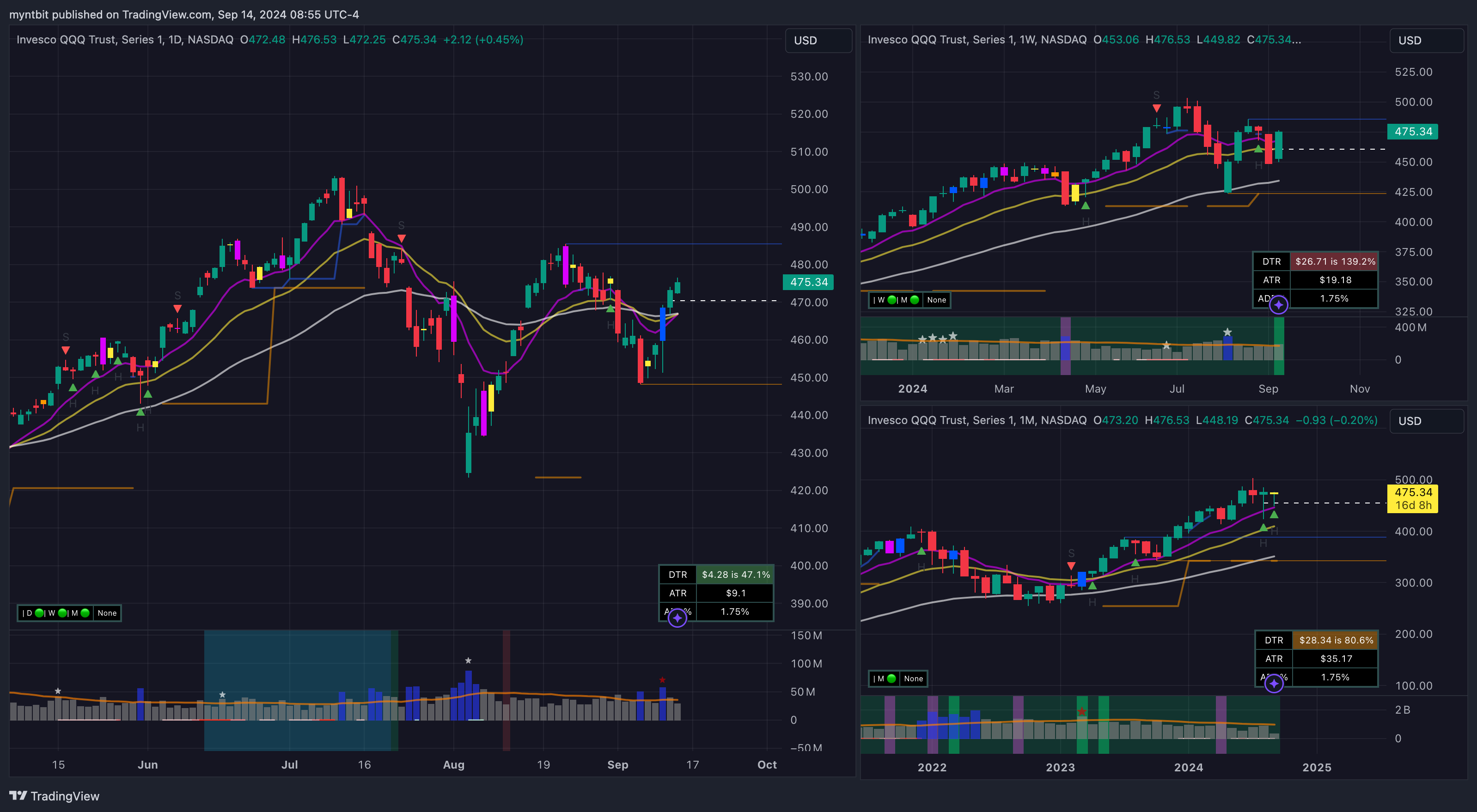
Task: Click red star marker above September daily volume
Action: point(662,680)
